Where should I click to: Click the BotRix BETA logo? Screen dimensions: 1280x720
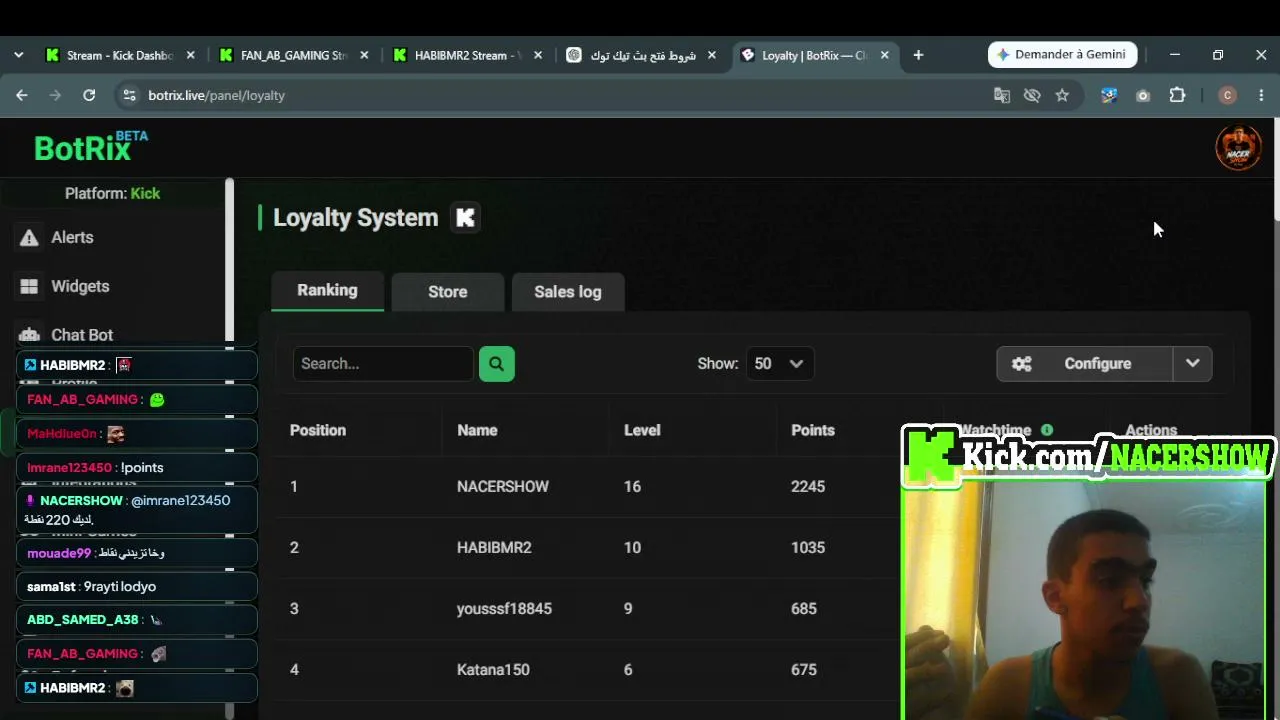click(91, 147)
